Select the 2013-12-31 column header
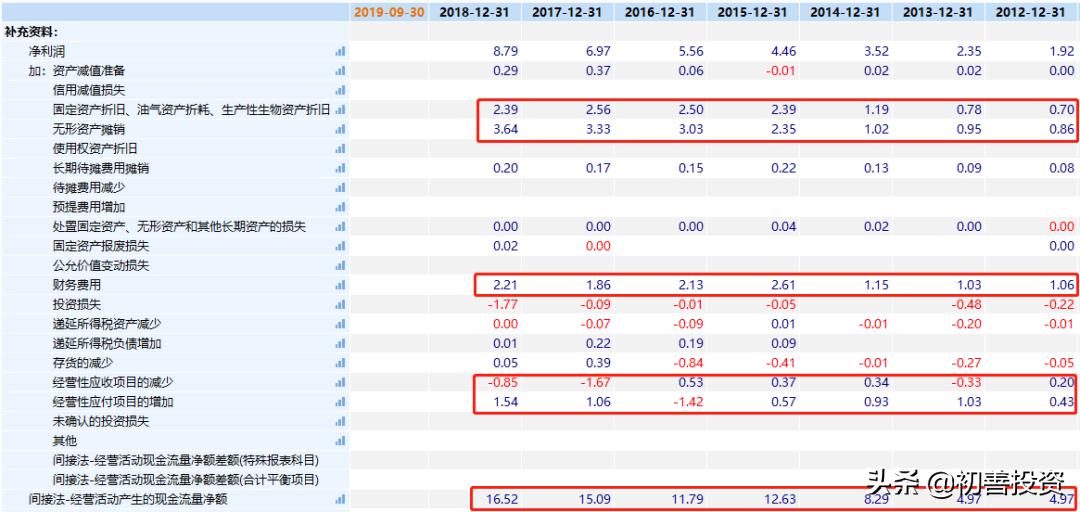This screenshot has width=1080, height=512. pyautogui.click(x=938, y=12)
